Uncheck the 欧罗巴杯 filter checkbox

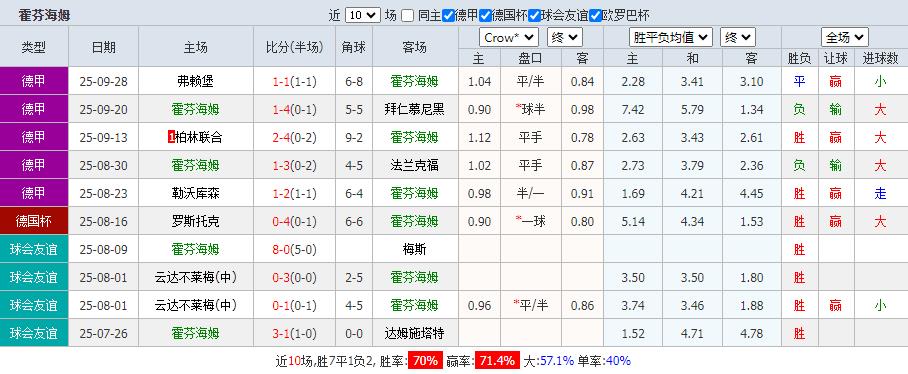(x=595, y=16)
